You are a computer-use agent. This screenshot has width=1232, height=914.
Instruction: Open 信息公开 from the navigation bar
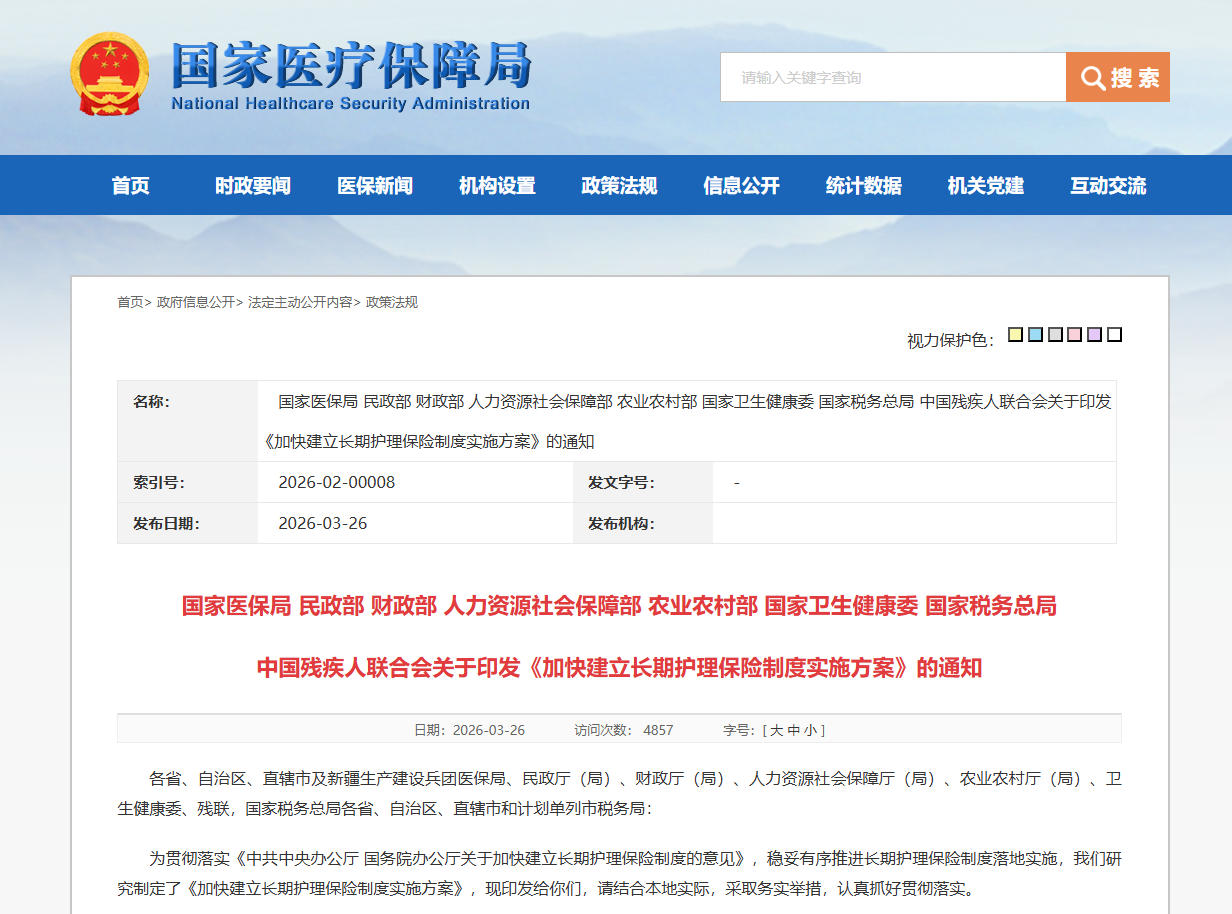[x=741, y=185]
